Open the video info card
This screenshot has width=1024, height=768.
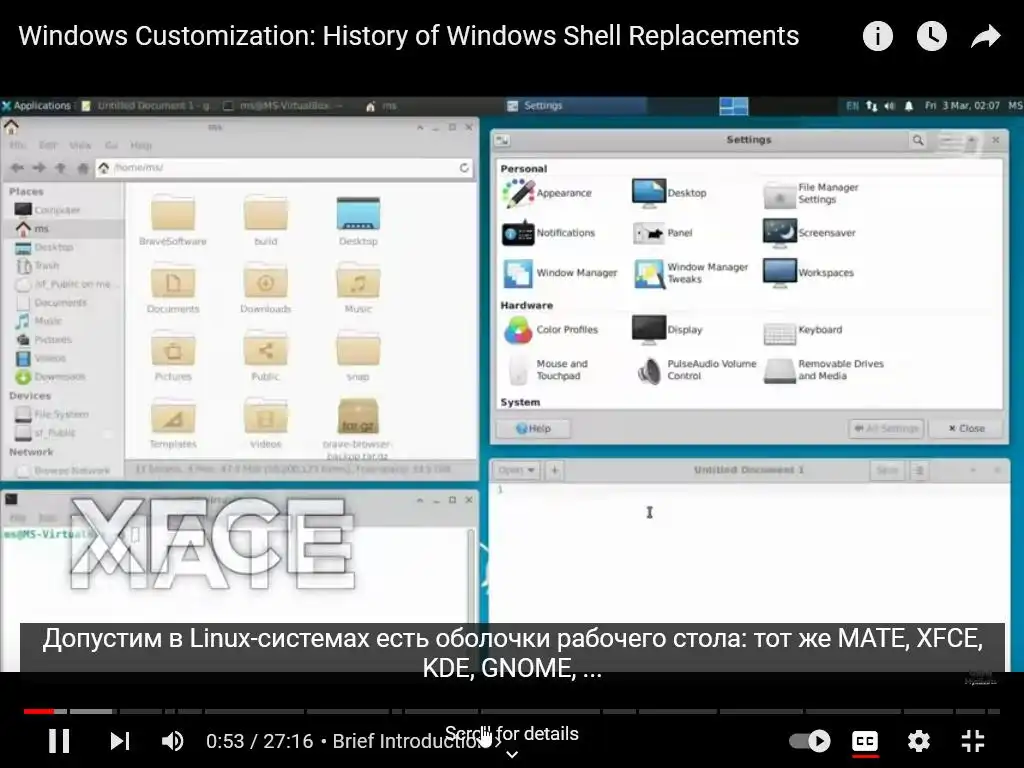coord(877,36)
